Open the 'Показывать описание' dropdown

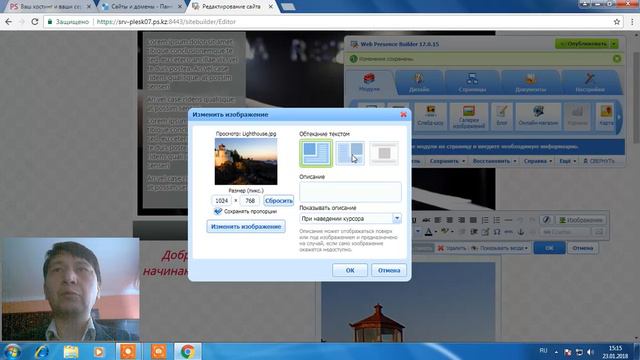click(350, 218)
